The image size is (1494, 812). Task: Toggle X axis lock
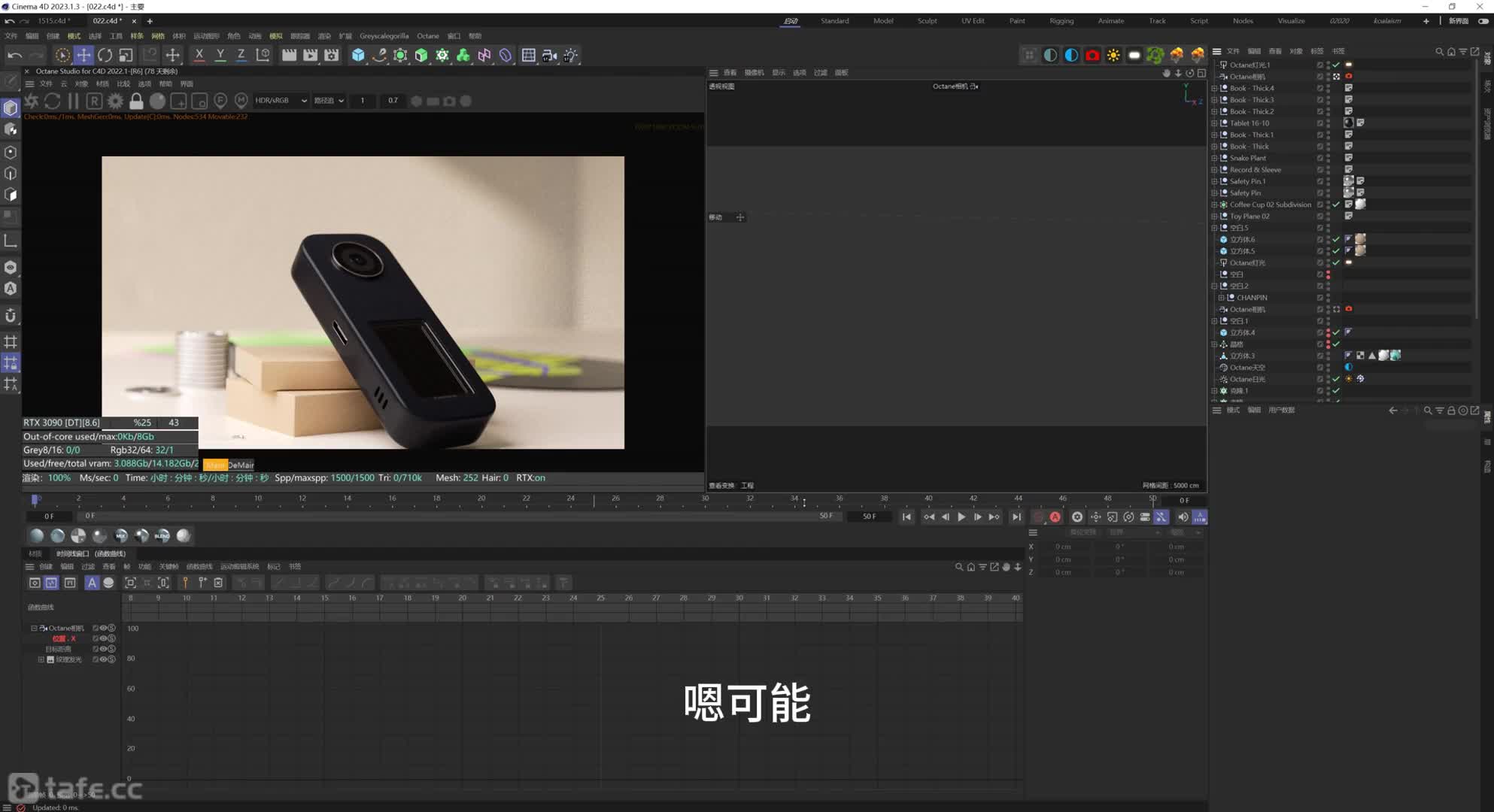pyautogui.click(x=199, y=55)
